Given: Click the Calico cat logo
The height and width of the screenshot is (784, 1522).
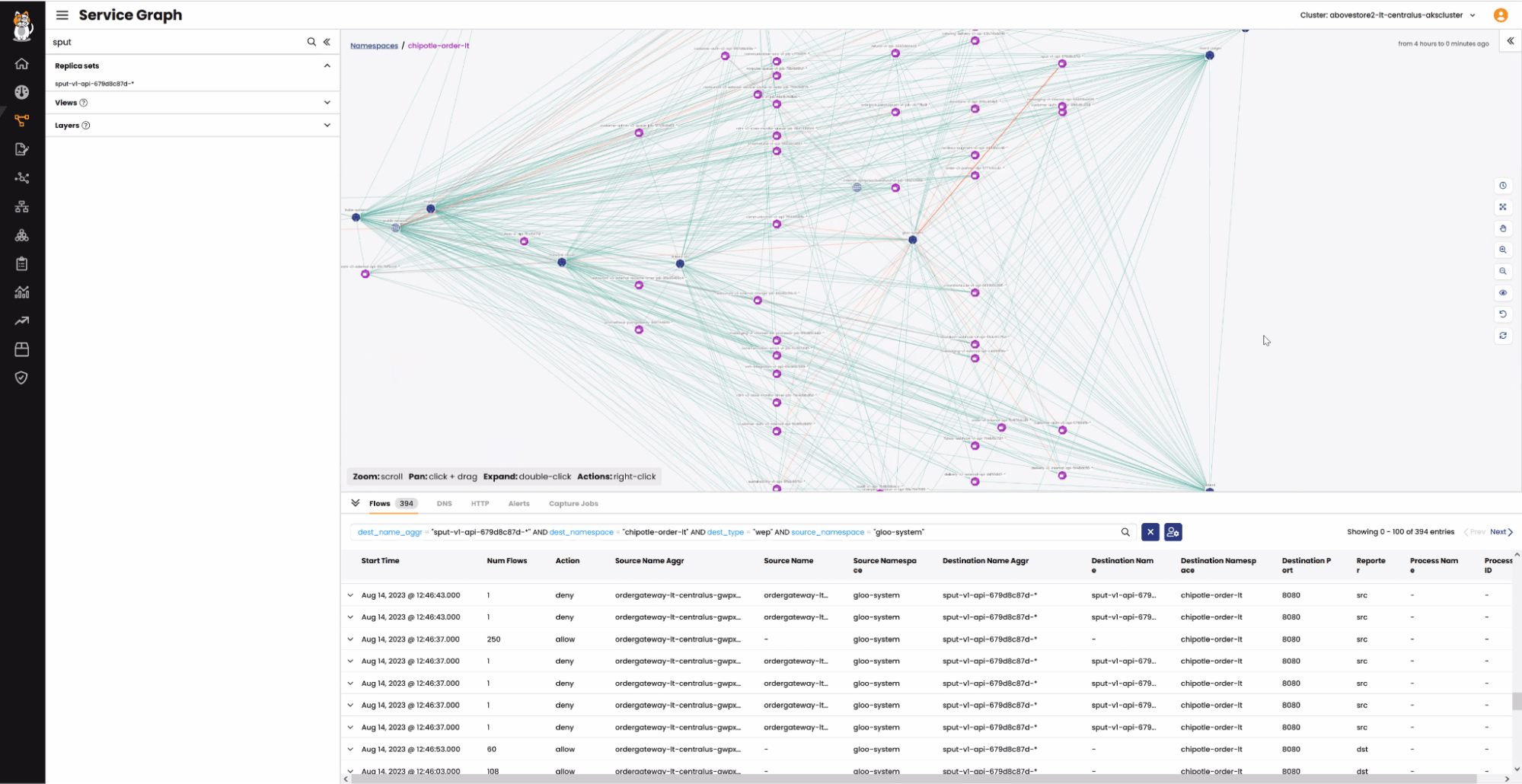Looking at the screenshot, I should [x=23, y=26].
